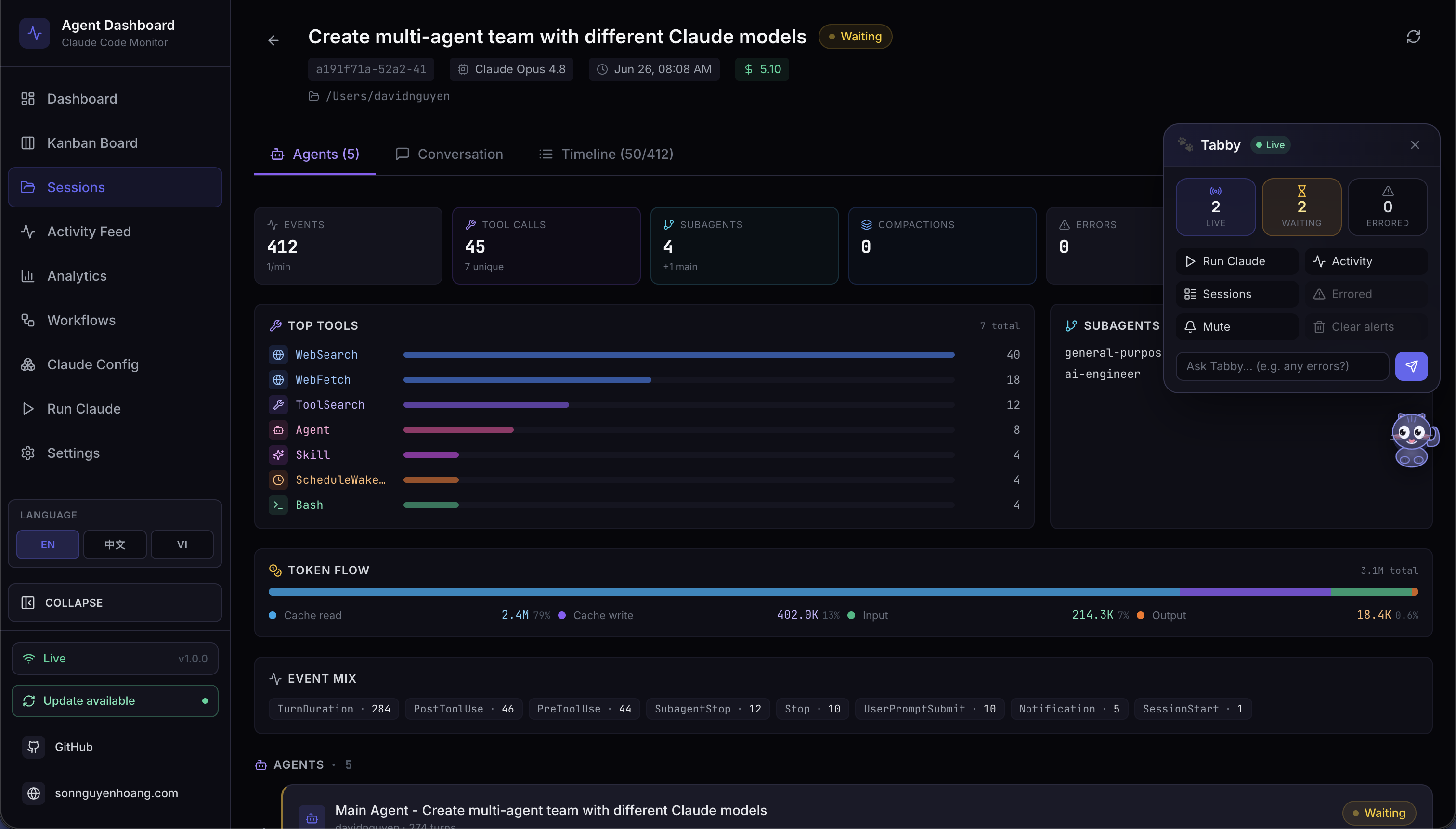Select Sessions in the sidebar
Image resolution: width=1456 pixels, height=829 pixels.
tap(115, 187)
